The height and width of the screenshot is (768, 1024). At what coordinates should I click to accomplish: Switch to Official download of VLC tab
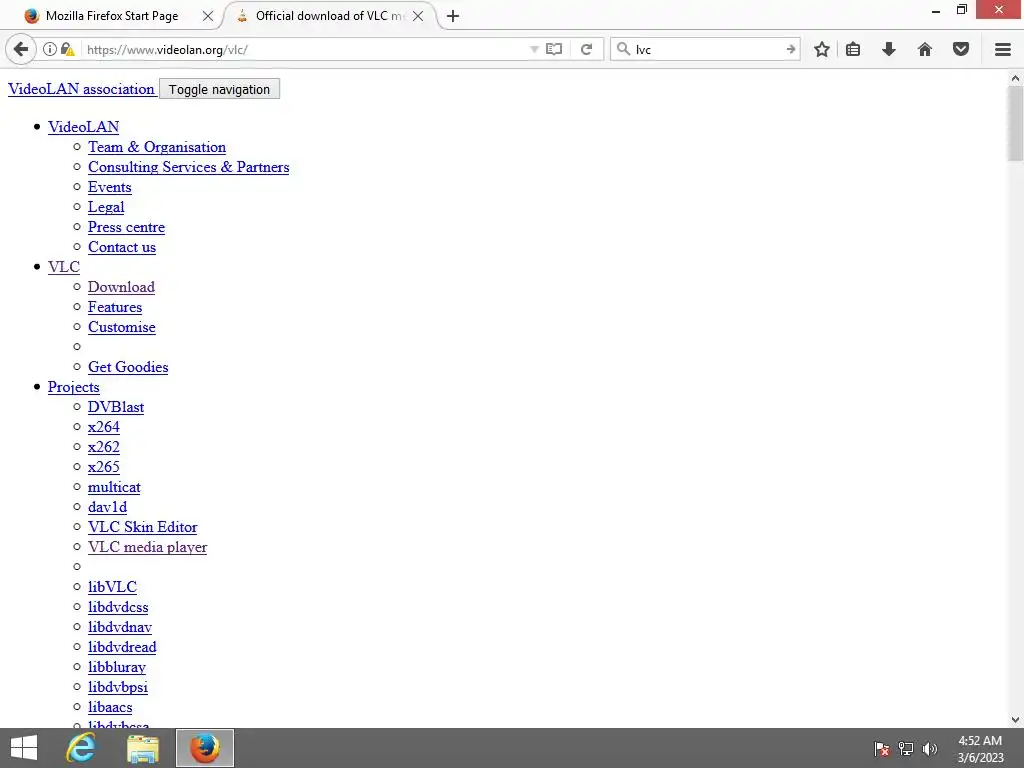(330, 16)
